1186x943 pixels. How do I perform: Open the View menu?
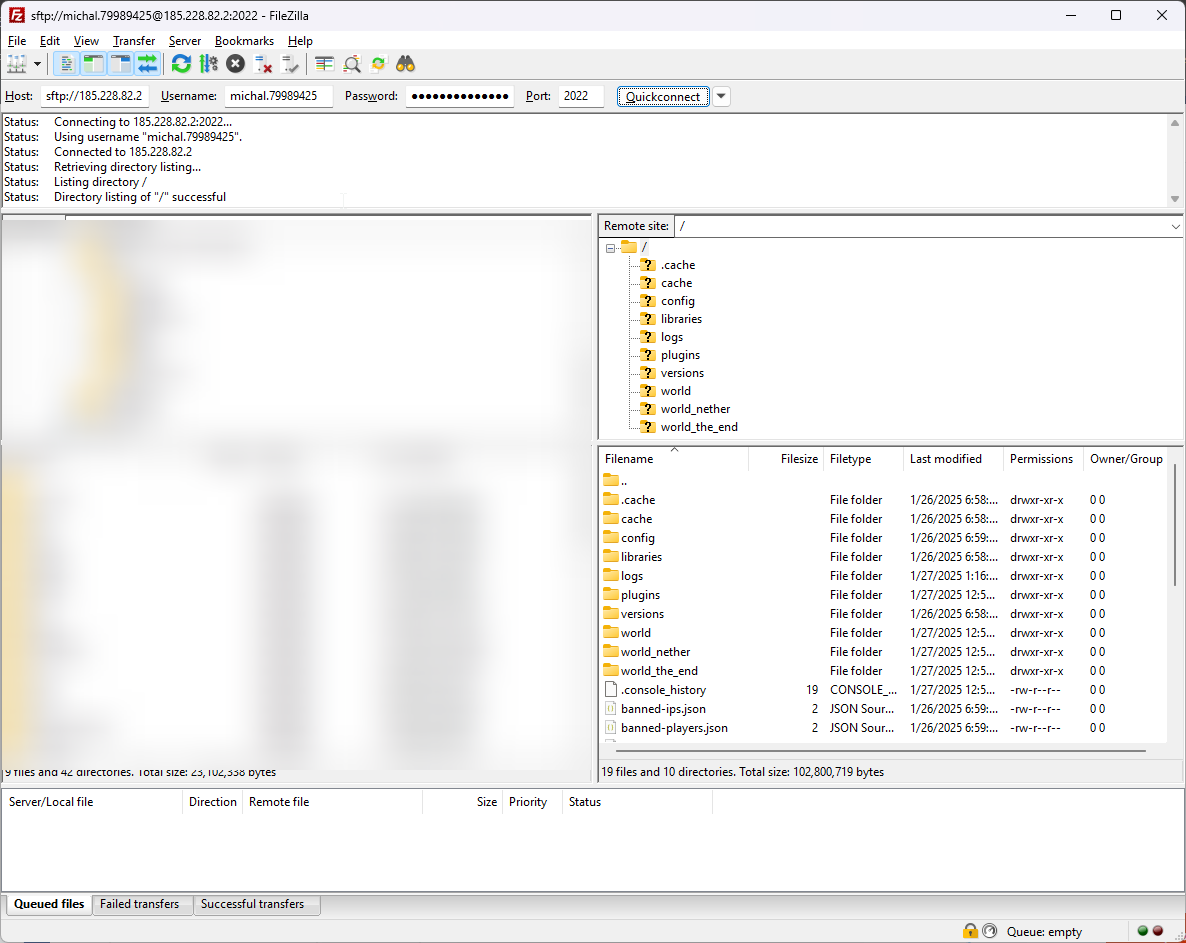(86, 41)
